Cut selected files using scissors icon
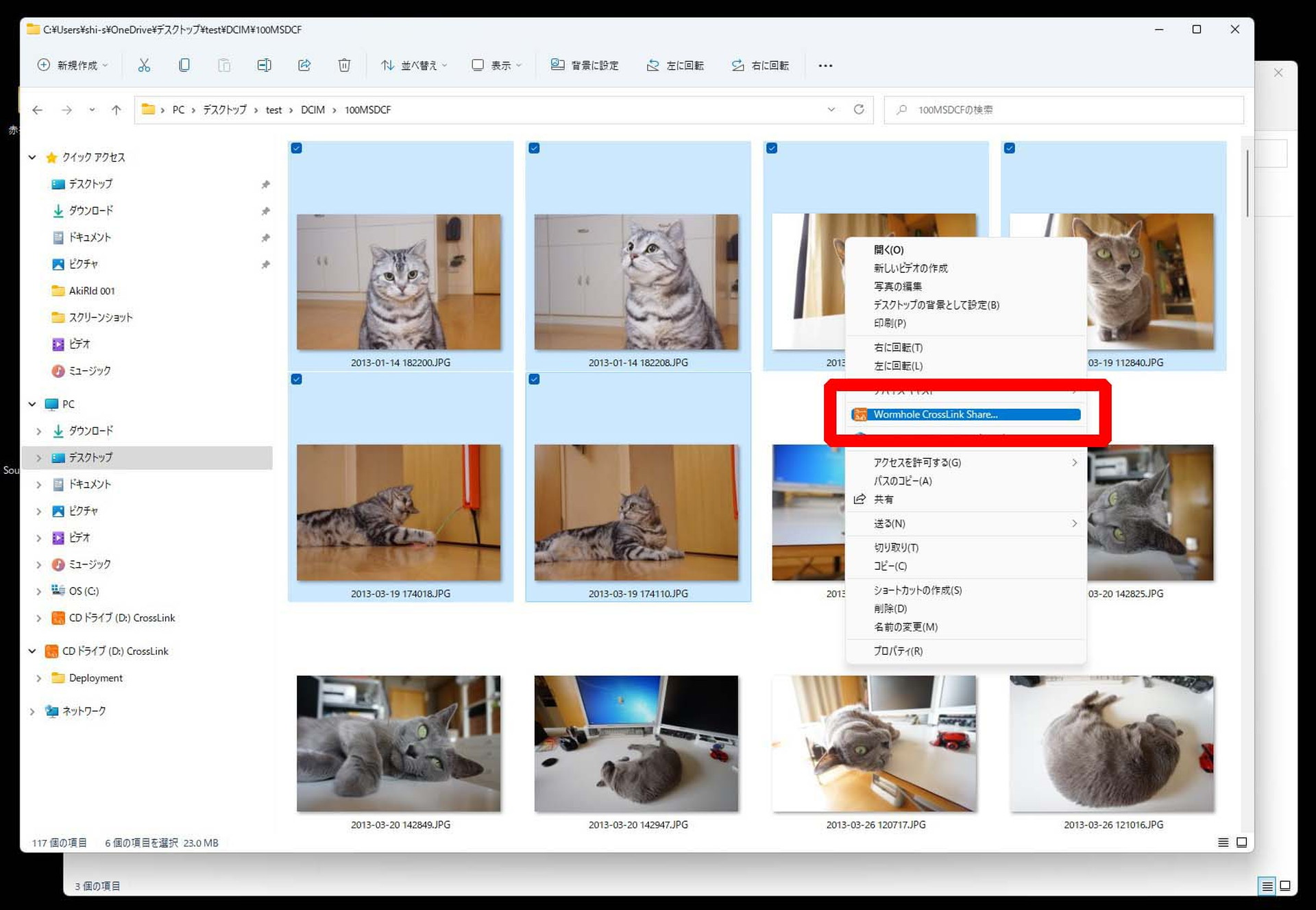 point(144,65)
